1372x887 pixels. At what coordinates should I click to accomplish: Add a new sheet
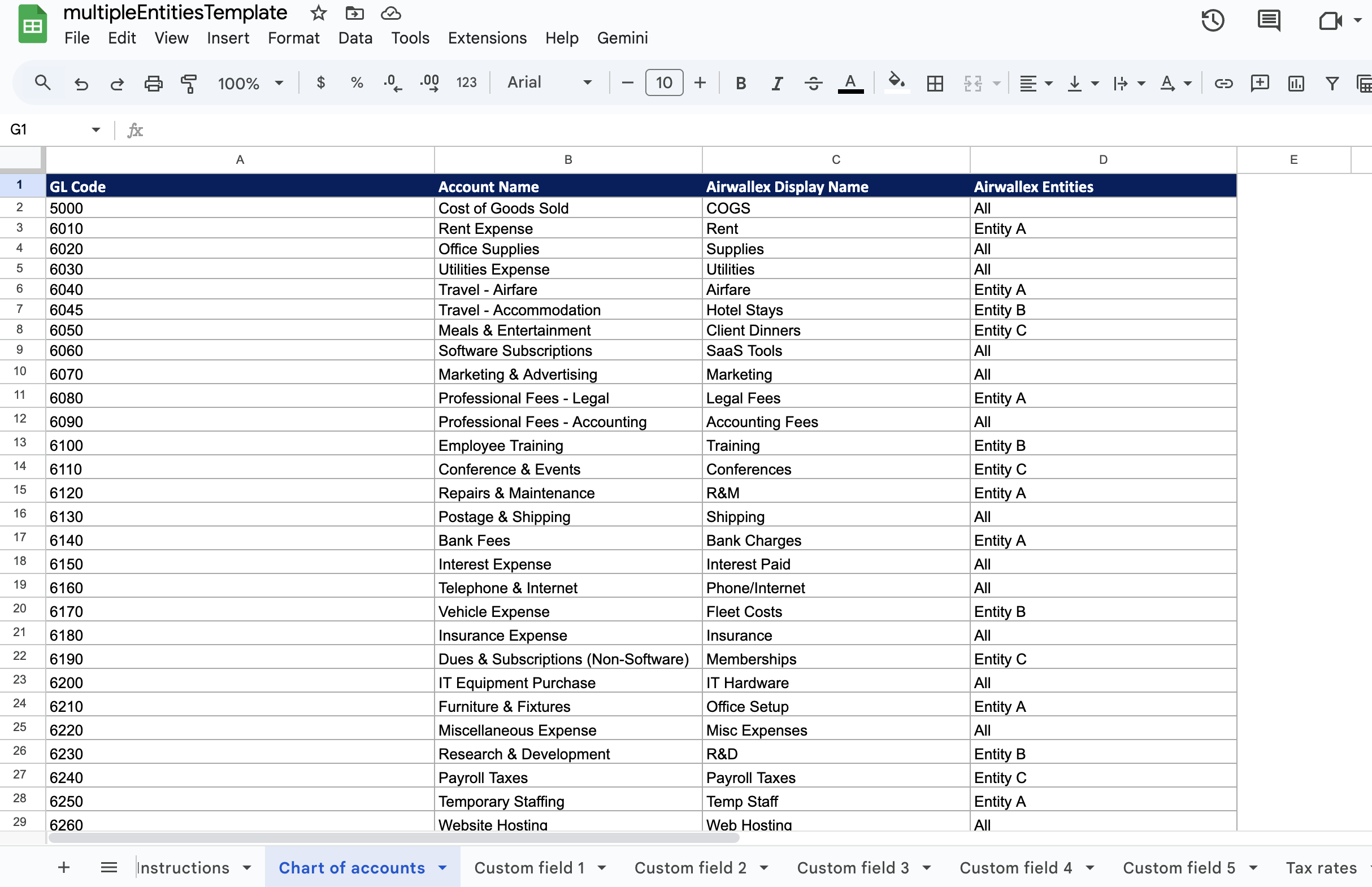point(64,867)
